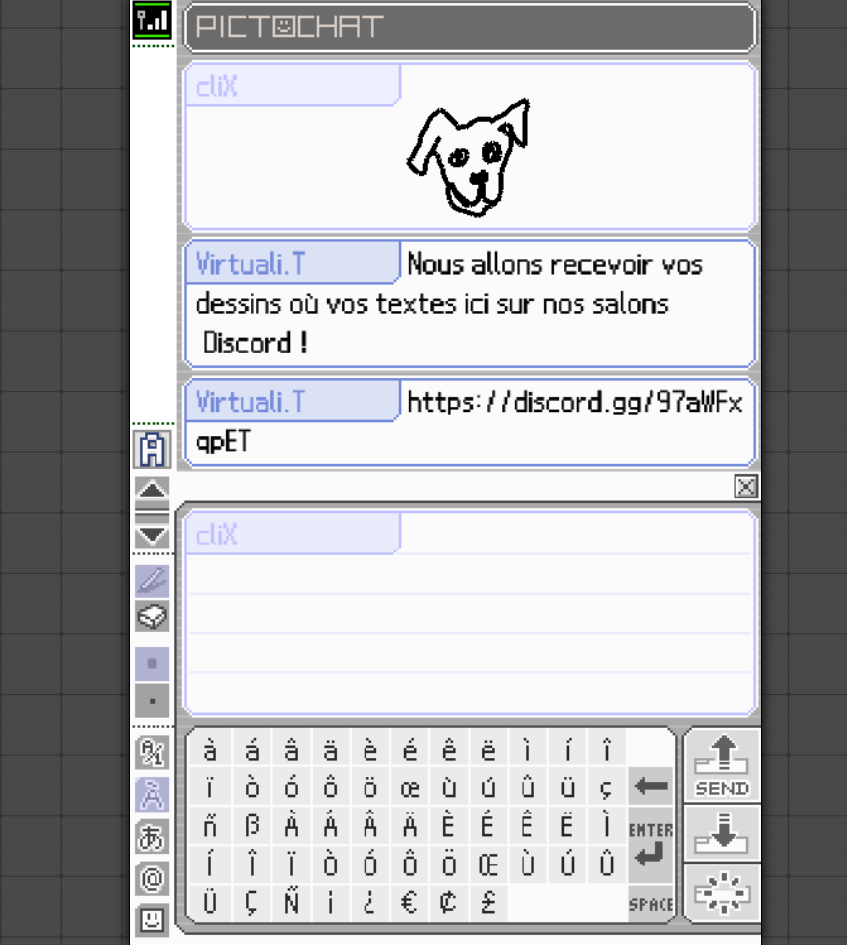Screen dimensions: 847x945
Task: Tap the ê key
Action: tap(449, 749)
